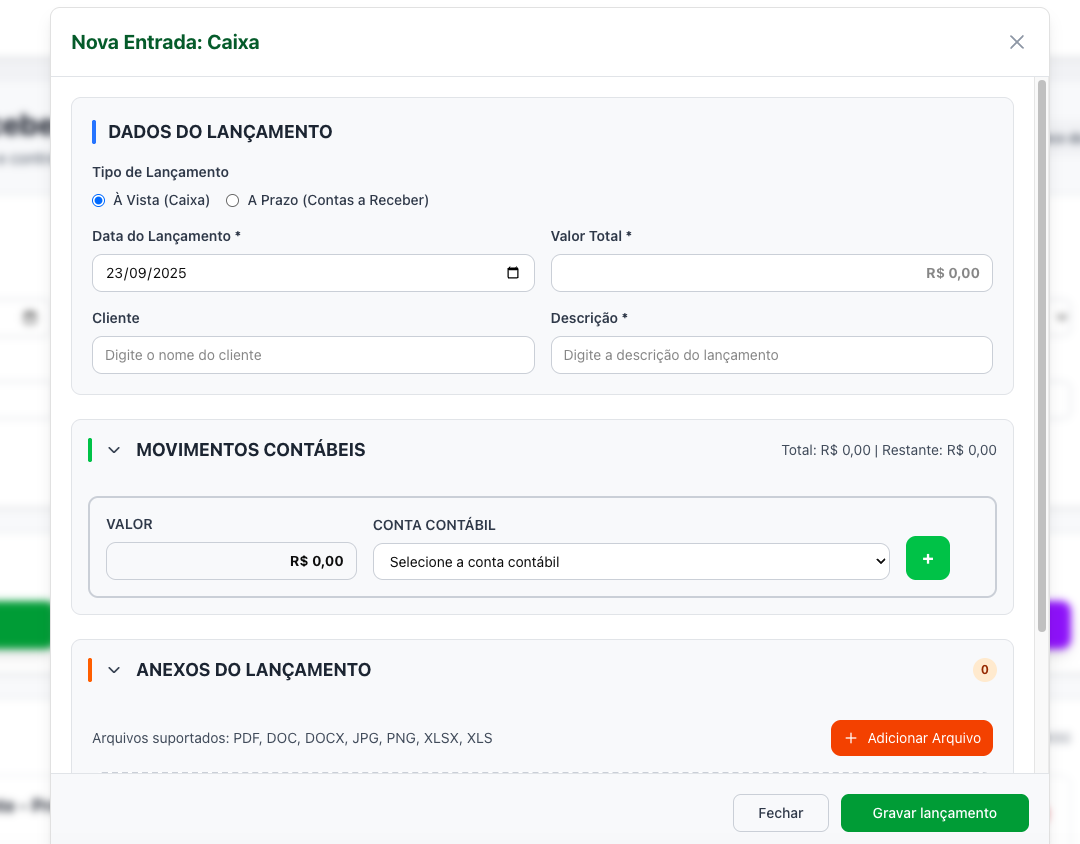The height and width of the screenshot is (844, 1080).
Task: Select A Prazo (Contas a Receber) option
Action: pyautogui.click(x=233, y=200)
